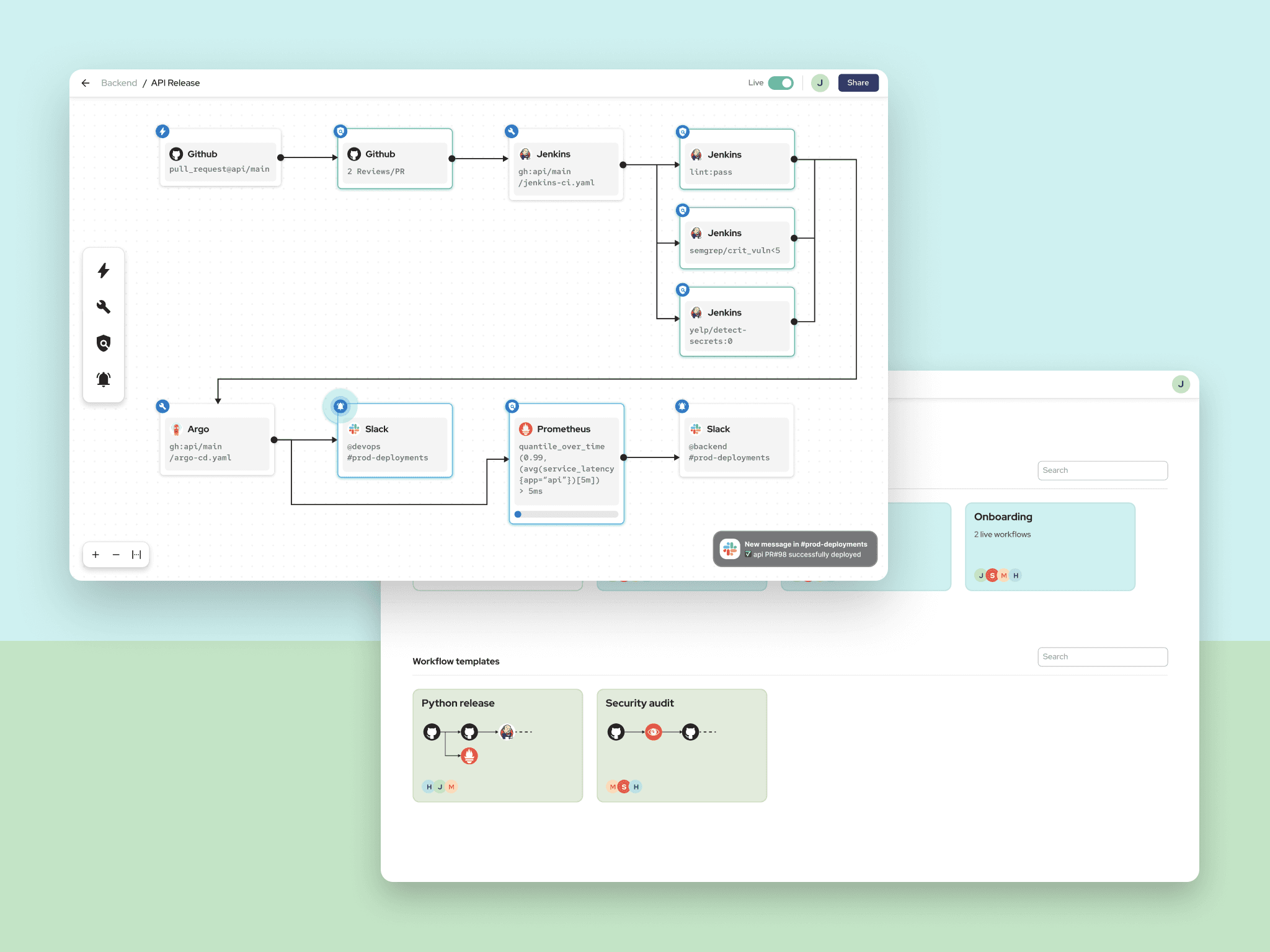The width and height of the screenshot is (1270, 952).
Task: Open the Onboarding workflow card
Action: click(1050, 547)
